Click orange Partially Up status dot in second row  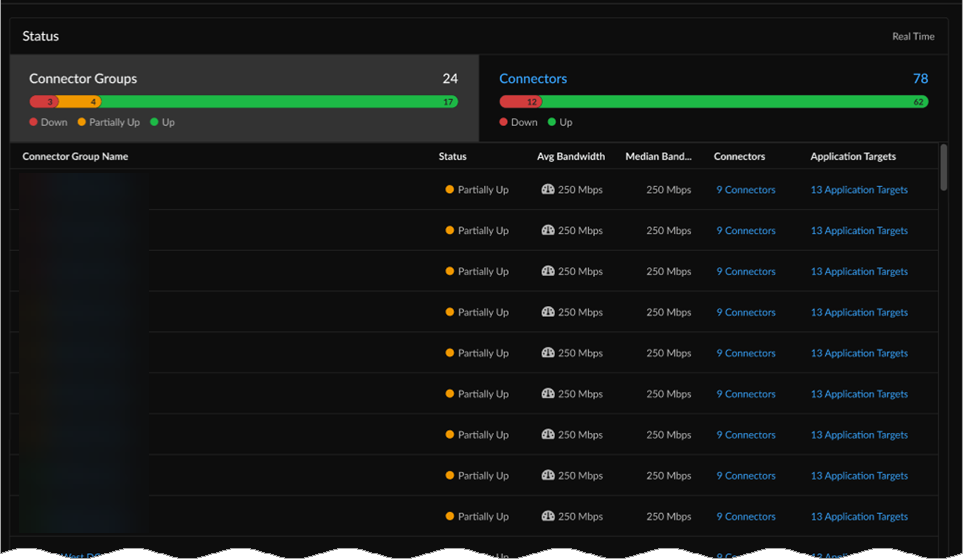coord(450,231)
